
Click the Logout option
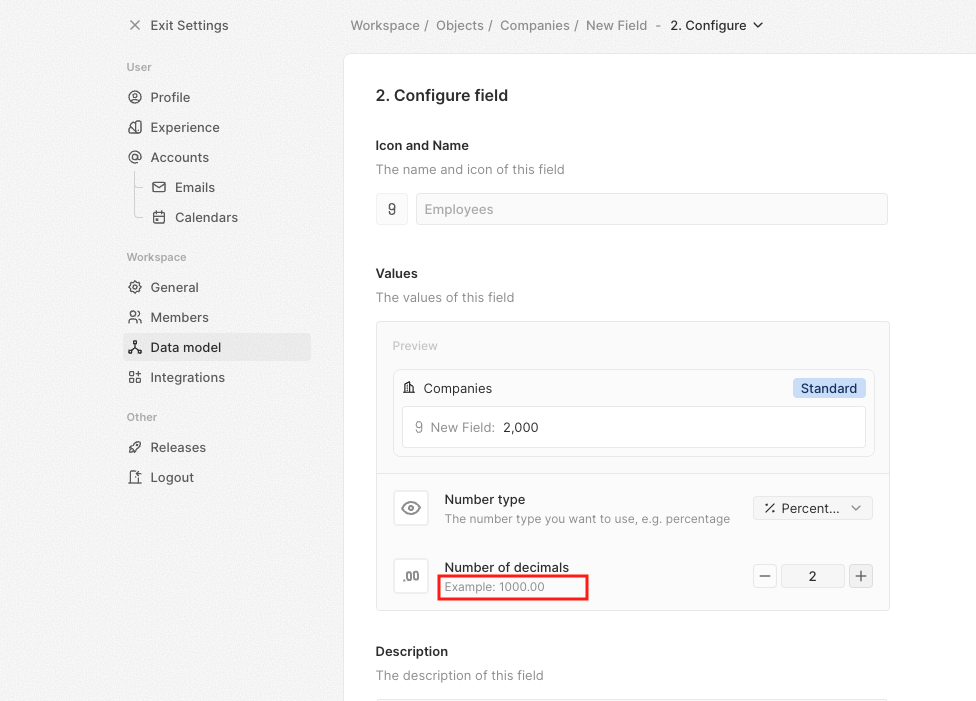172,477
